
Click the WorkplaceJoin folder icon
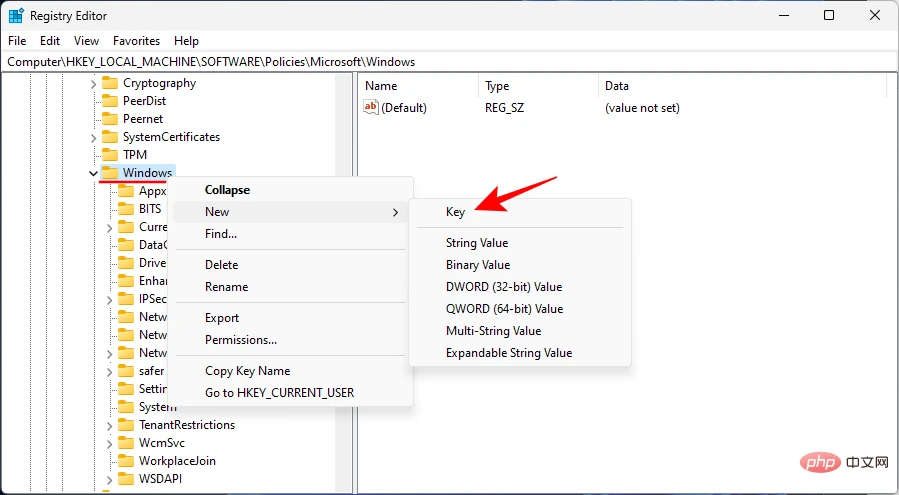tap(126, 461)
